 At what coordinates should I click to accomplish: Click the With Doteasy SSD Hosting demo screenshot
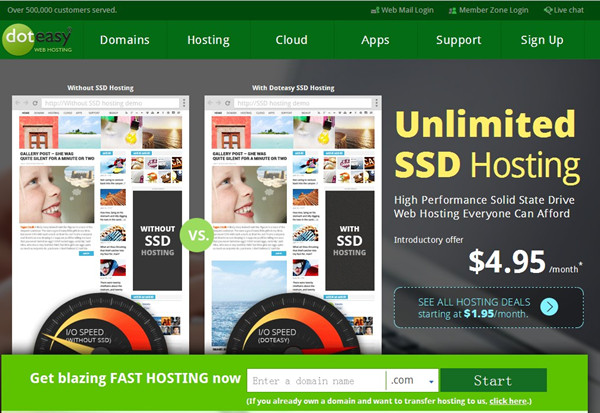pyautogui.click(x=293, y=224)
